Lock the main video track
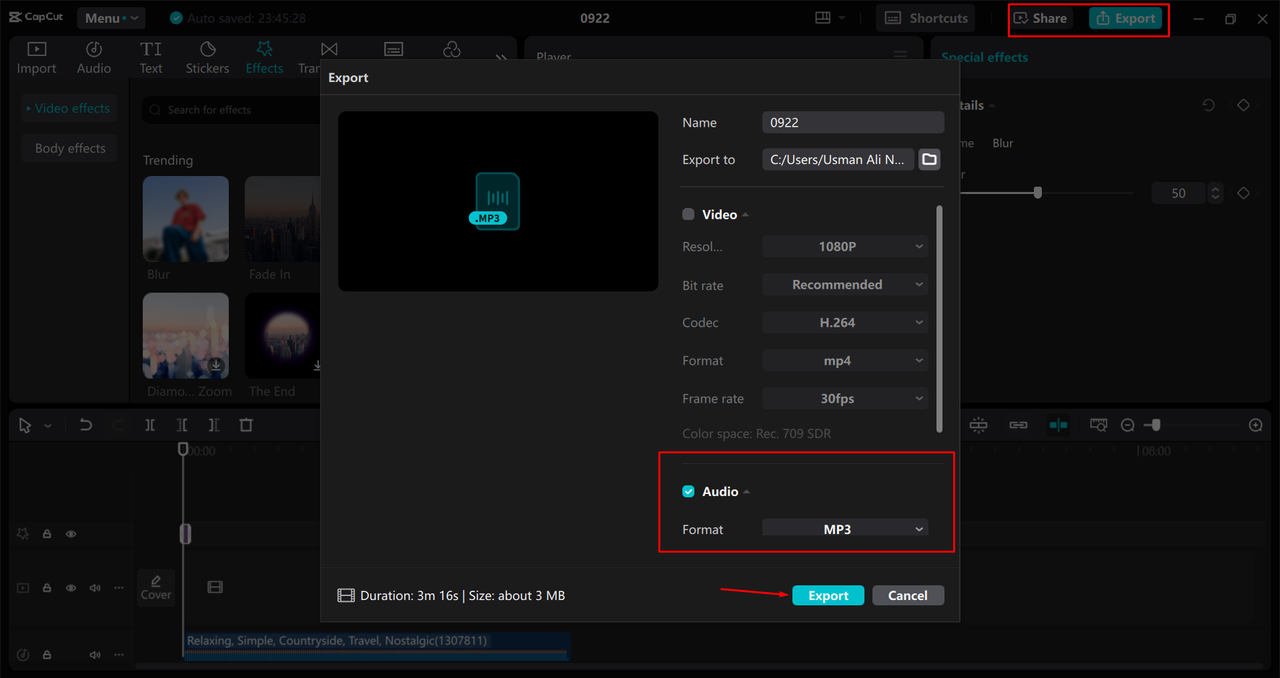The width and height of the screenshot is (1280, 678). click(47, 588)
